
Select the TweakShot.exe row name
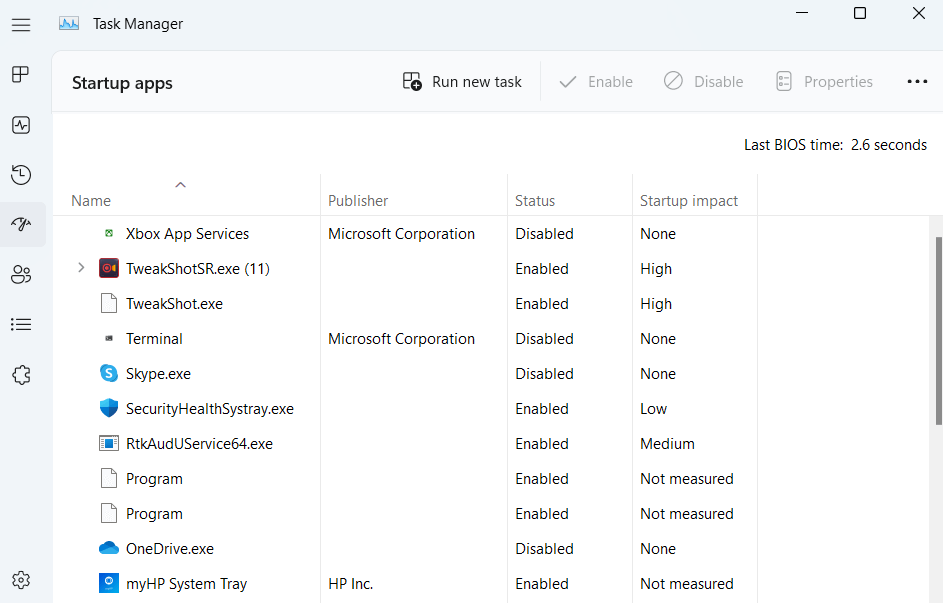point(174,304)
